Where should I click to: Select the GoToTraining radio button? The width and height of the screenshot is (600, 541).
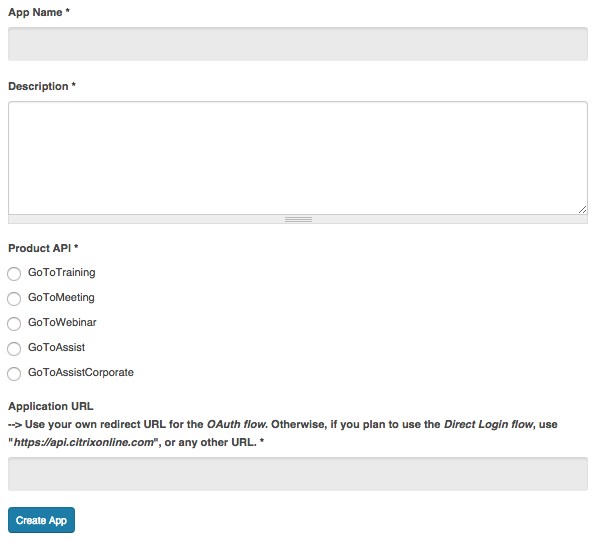14,274
